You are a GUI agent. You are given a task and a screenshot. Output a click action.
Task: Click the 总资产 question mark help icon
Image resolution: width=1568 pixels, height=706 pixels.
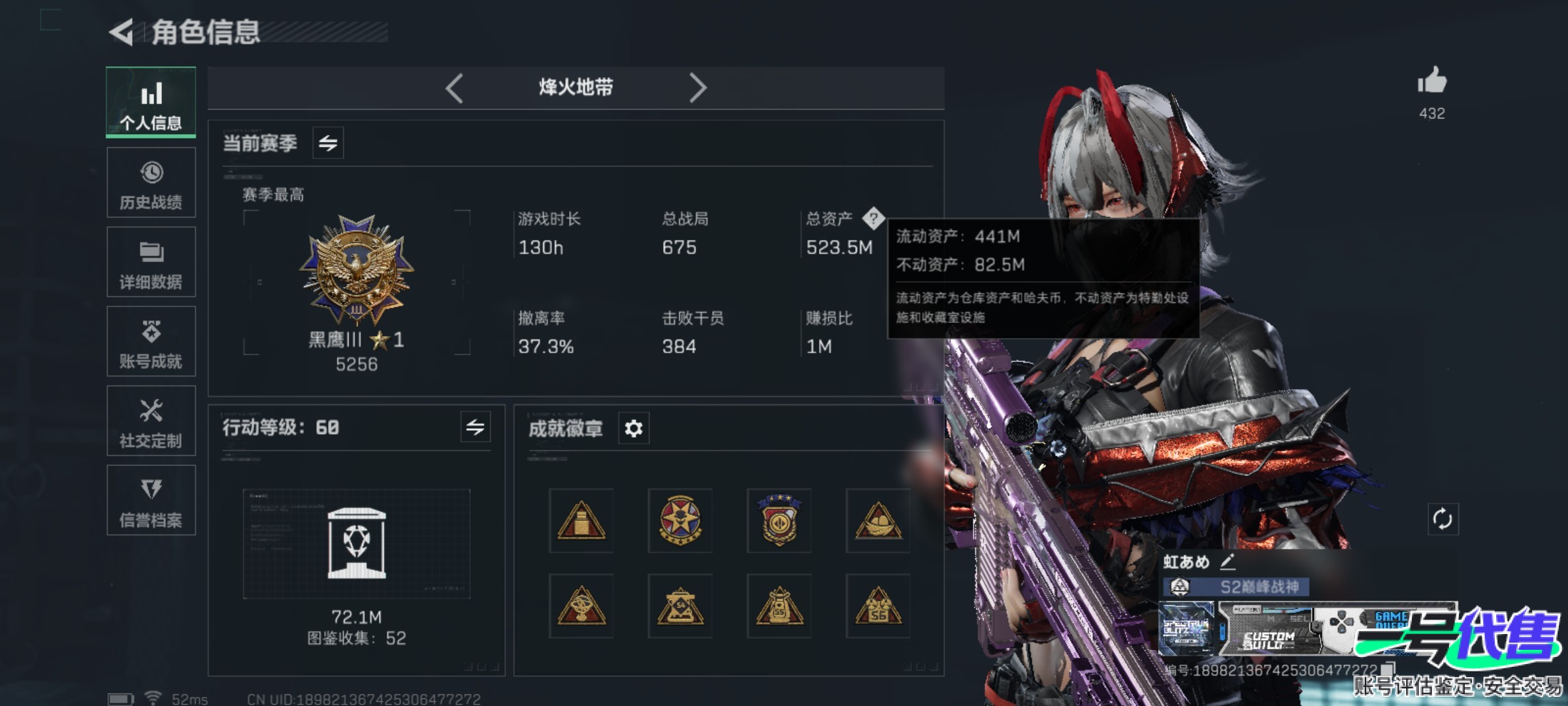click(873, 218)
